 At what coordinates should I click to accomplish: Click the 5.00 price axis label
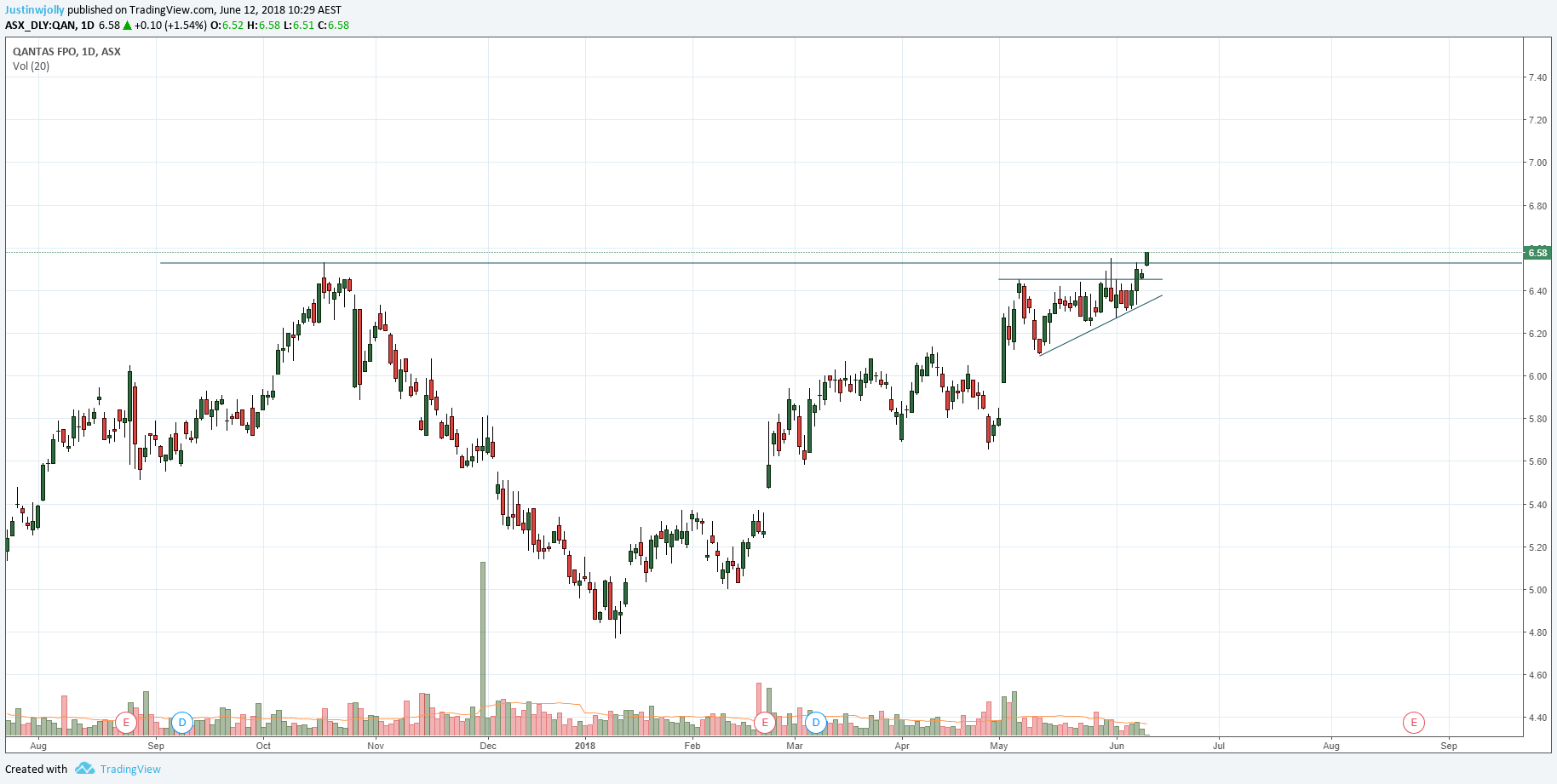click(1537, 590)
